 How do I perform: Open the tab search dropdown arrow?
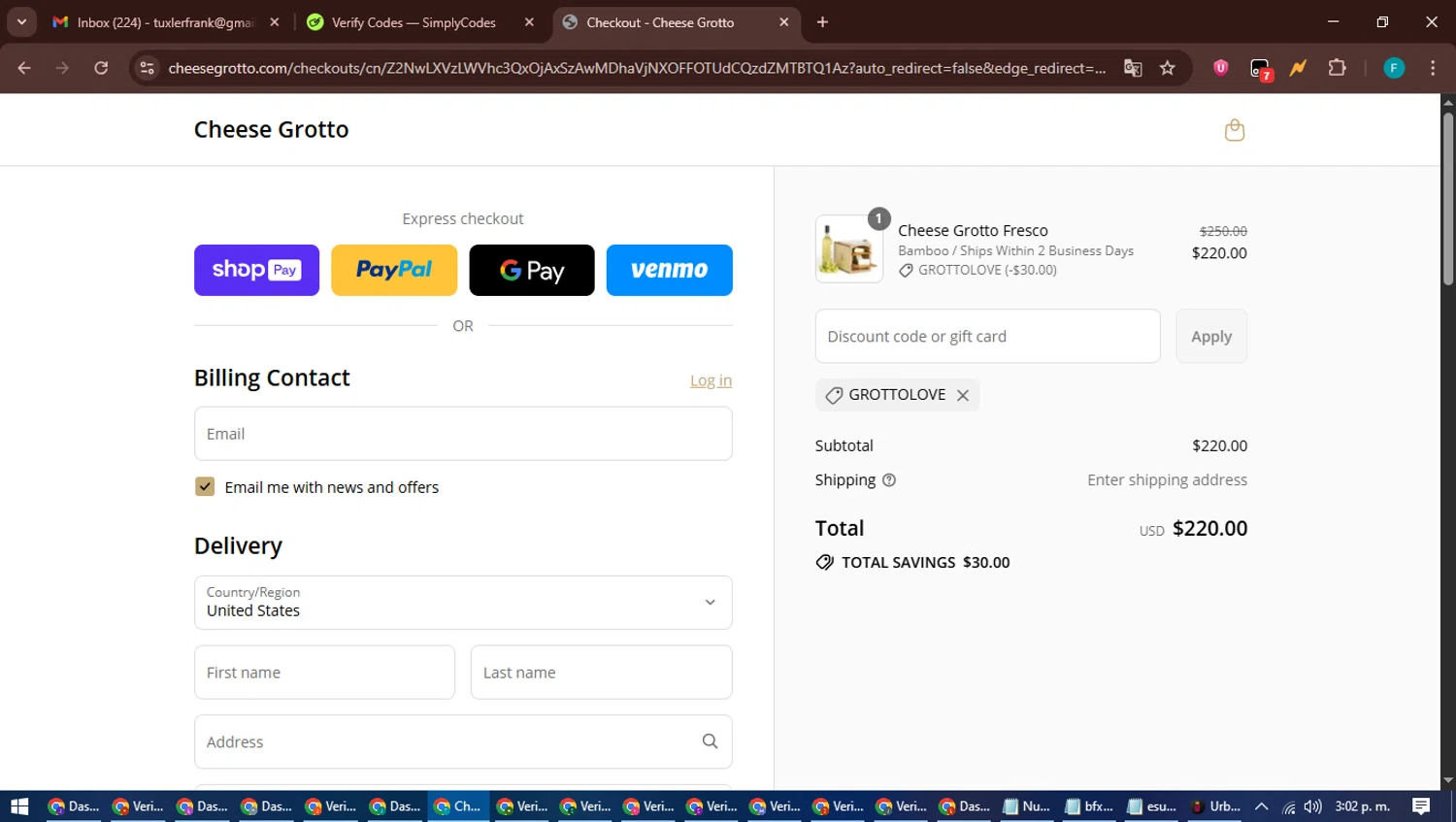coord(21,22)
